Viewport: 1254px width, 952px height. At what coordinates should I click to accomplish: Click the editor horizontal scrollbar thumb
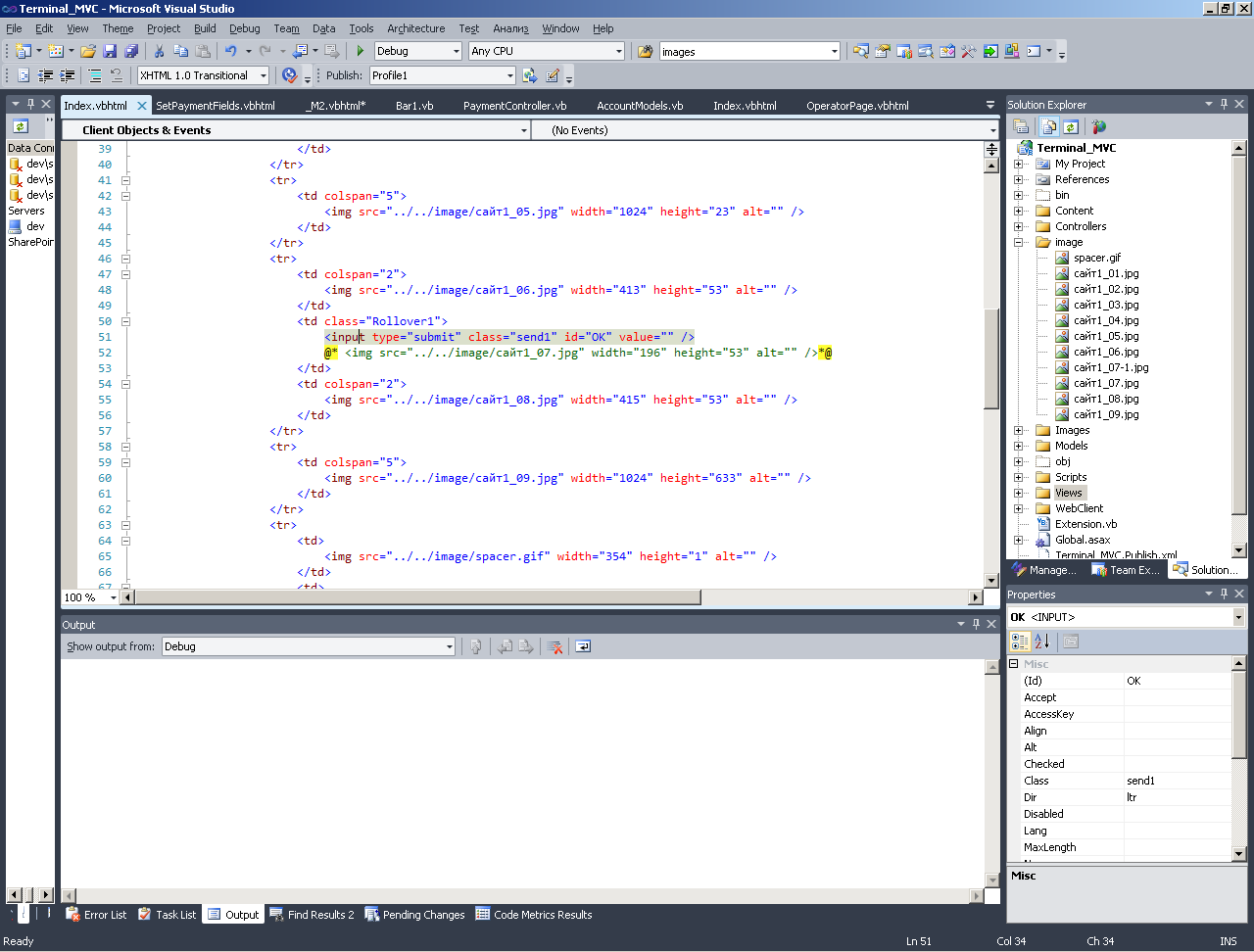(416, 597)
